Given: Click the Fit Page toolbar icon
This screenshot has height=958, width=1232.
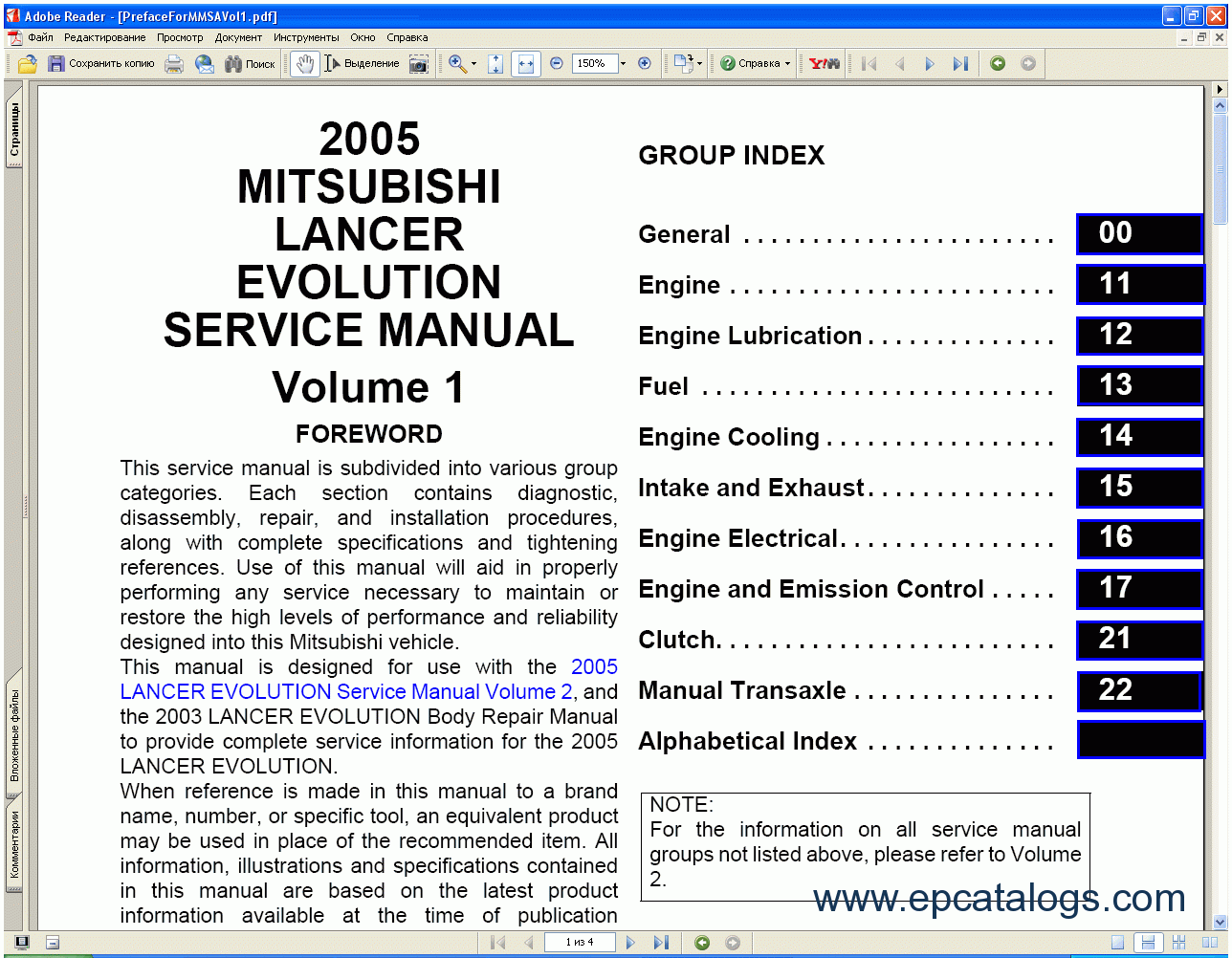Looking at the screenshot, I should pyautogui.click(x=495, y=64).
